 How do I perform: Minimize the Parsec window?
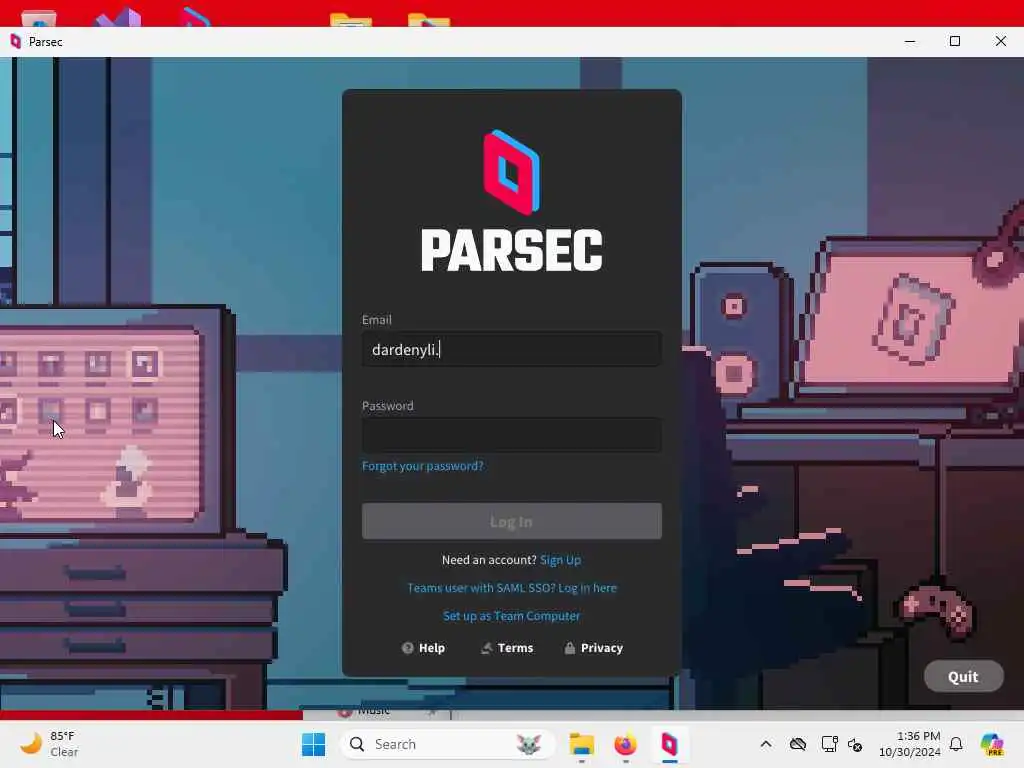click(x=910, y=42)
